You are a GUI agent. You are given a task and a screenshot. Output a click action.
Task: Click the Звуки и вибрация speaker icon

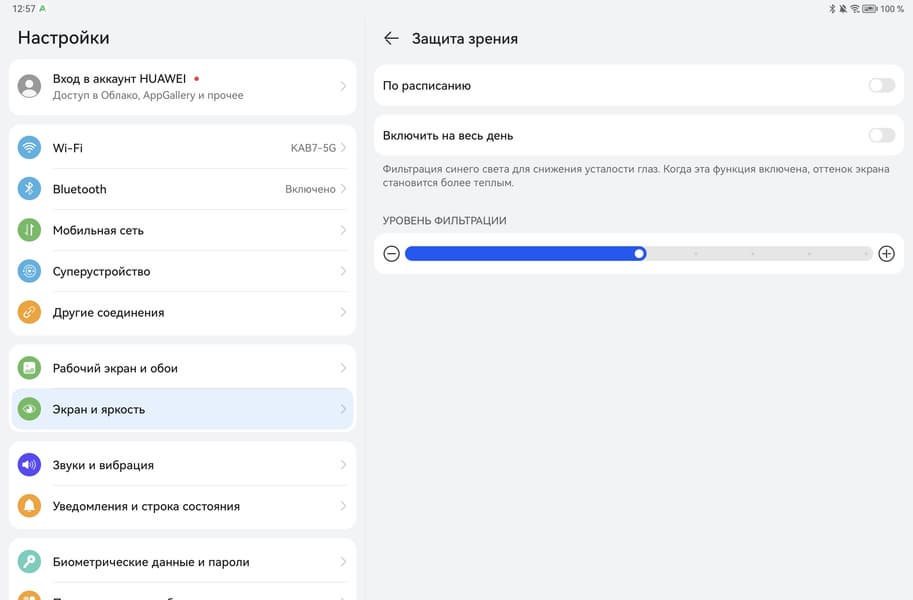(x=30, y=465)
